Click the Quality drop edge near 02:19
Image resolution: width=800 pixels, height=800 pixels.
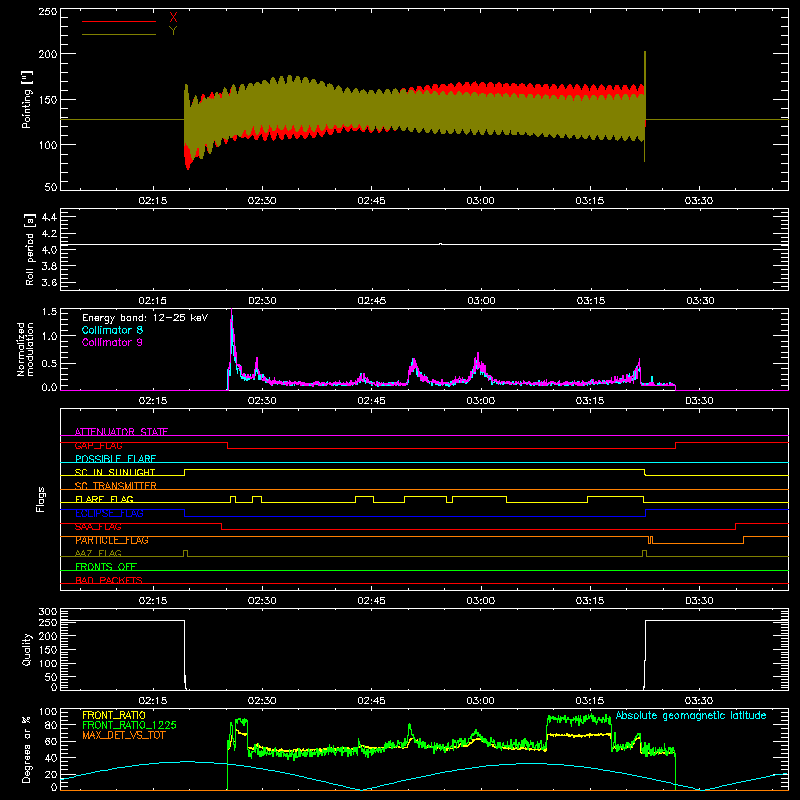[x=185, y=655]
